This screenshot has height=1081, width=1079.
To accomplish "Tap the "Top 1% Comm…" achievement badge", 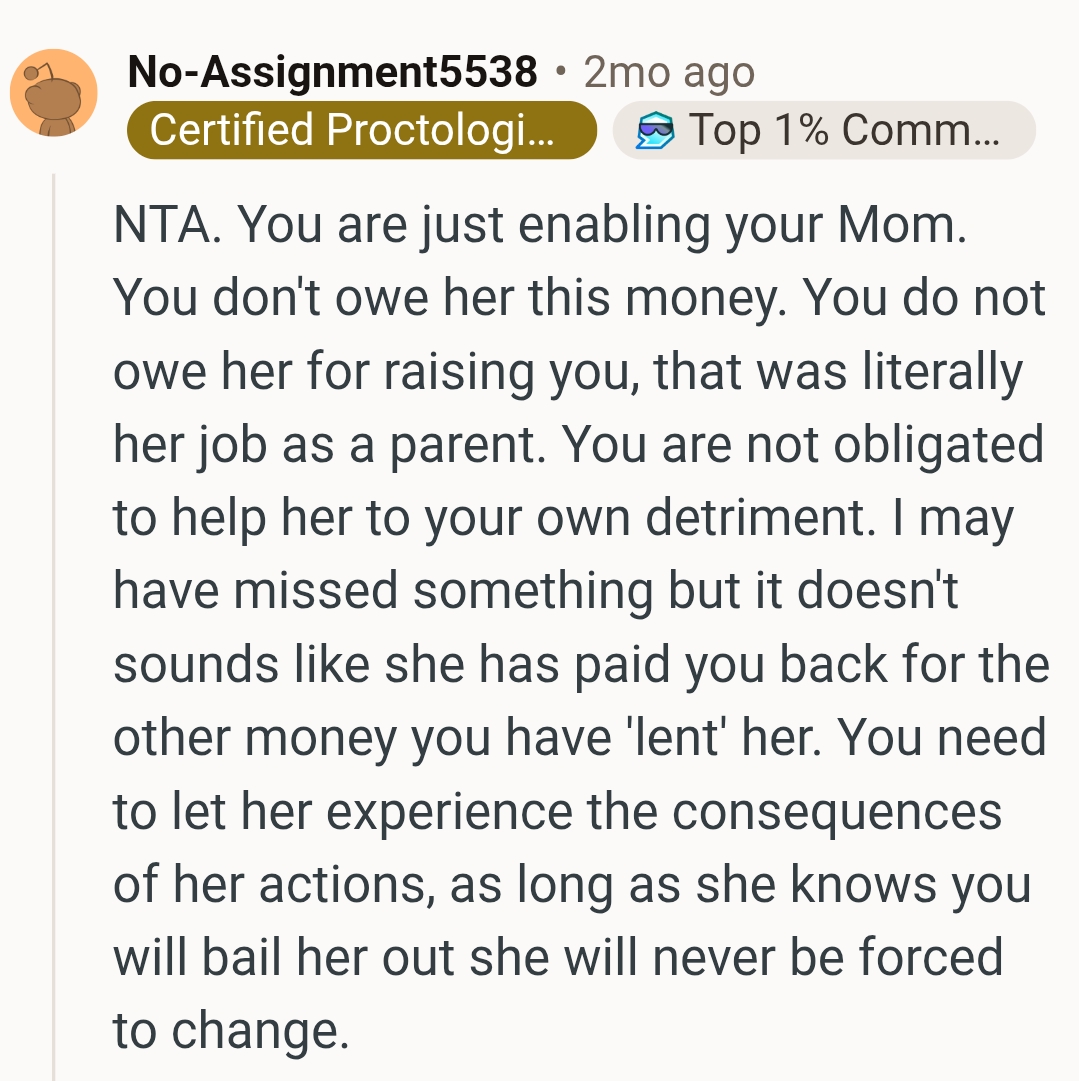I will (x=823, y=130).
